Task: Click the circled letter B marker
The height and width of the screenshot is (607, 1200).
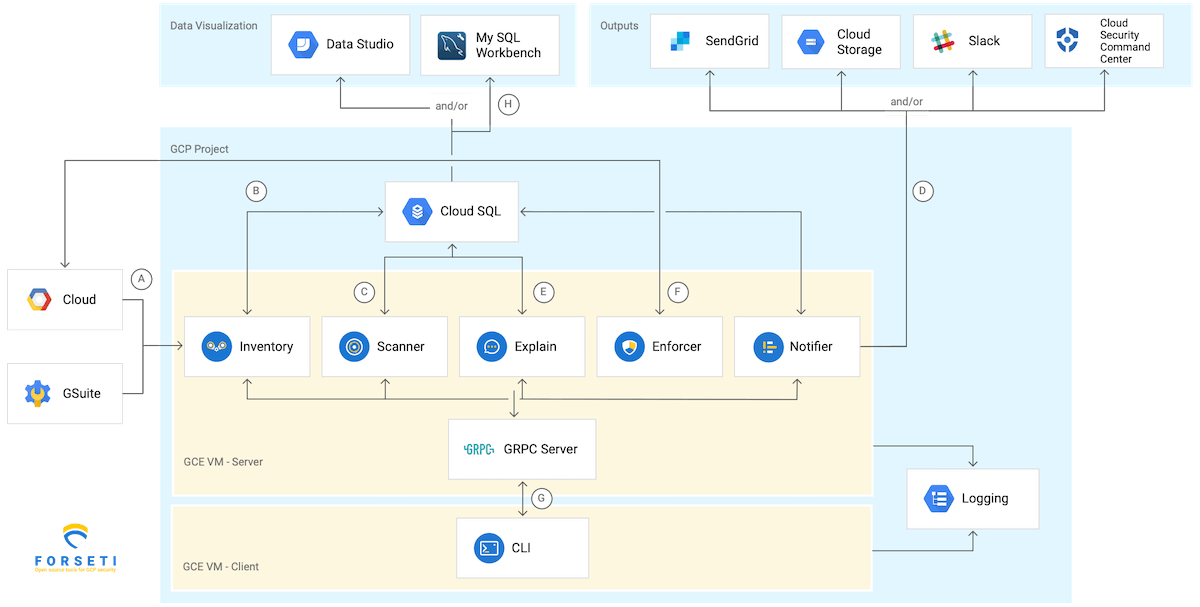Action: 256,190
